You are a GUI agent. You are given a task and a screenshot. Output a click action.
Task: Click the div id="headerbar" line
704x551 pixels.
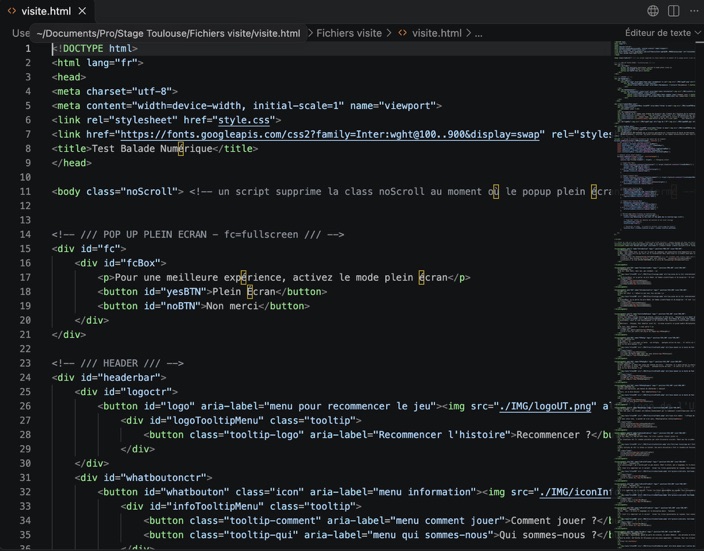pos(109,378)
